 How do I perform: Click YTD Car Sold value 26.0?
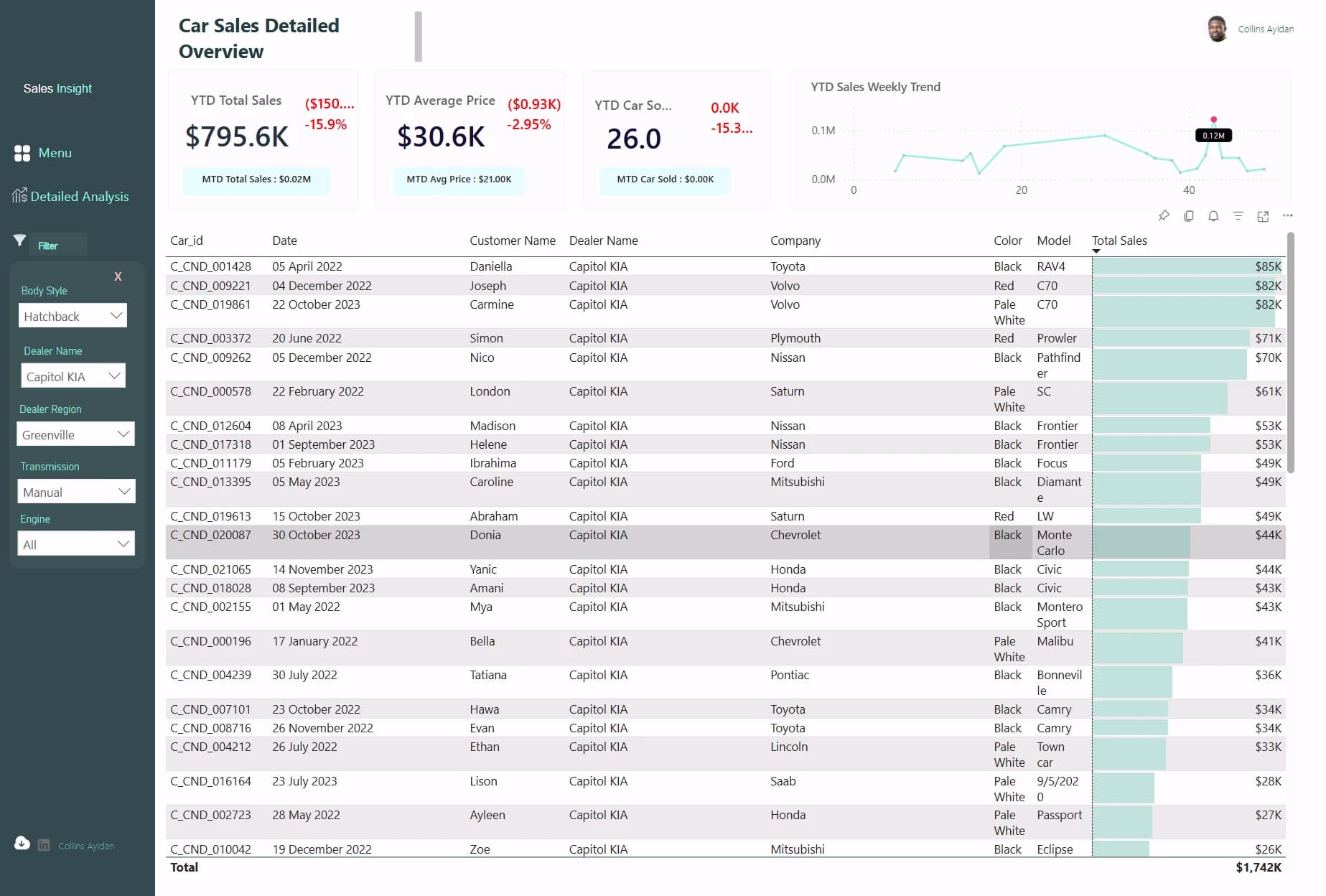click(x=634, y=139)
